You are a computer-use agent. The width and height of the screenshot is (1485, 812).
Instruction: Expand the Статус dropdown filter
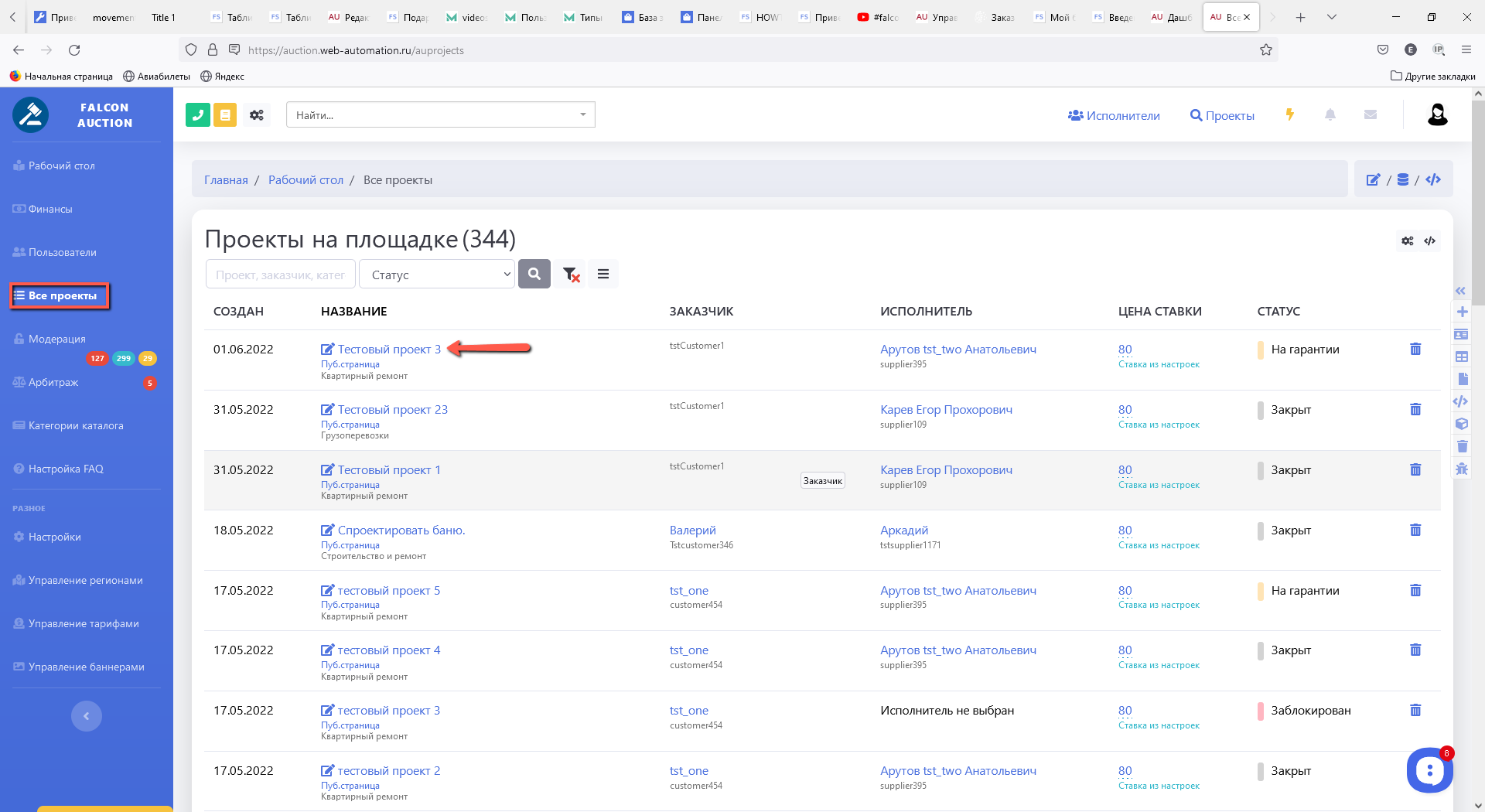click(x=437, y=275)
